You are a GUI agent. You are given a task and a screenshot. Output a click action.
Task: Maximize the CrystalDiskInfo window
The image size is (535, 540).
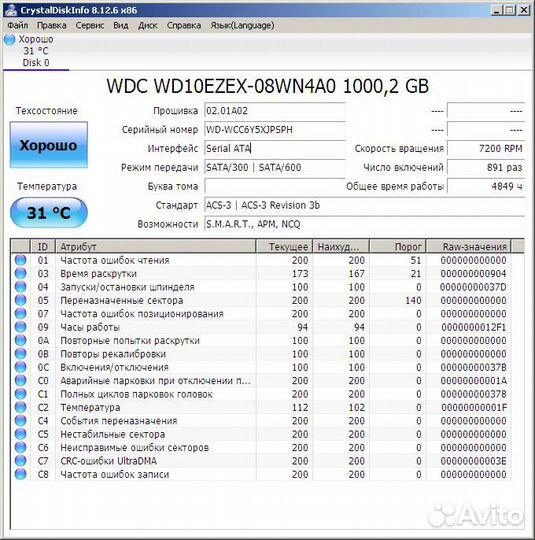[510, 10]
